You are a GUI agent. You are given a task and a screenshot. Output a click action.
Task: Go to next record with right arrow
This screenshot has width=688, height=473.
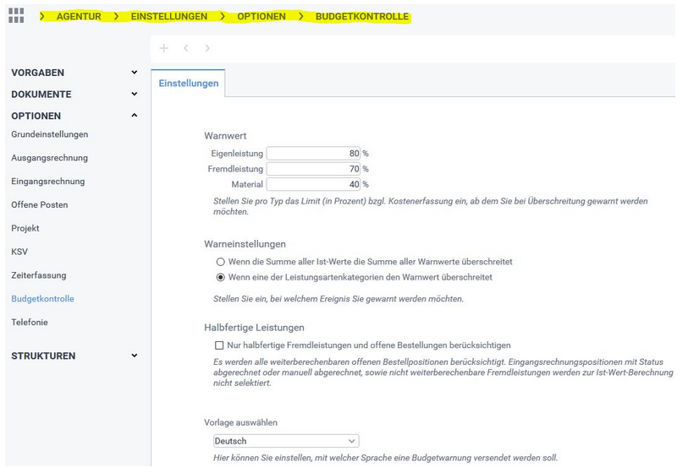tap(207, 48)
